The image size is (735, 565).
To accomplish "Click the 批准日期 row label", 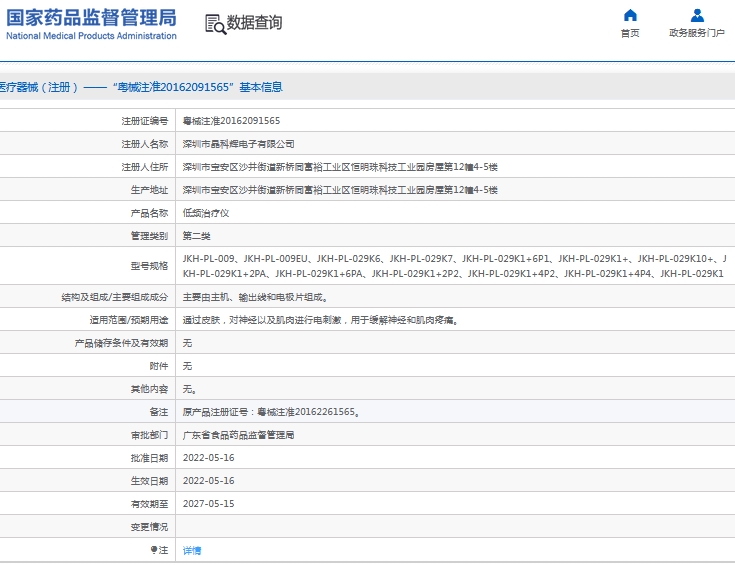I will click(149, 458).
